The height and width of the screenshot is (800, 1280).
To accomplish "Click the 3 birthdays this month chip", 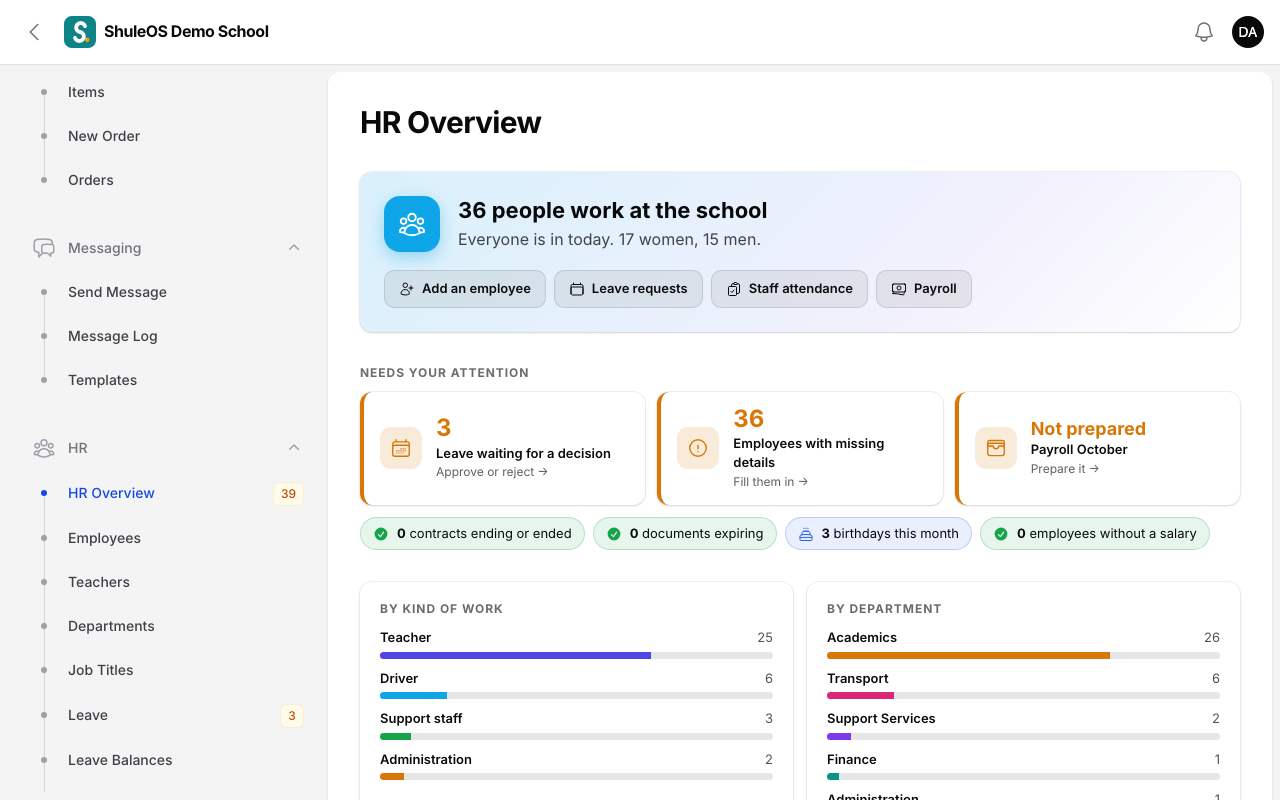I will click(878, 534).
